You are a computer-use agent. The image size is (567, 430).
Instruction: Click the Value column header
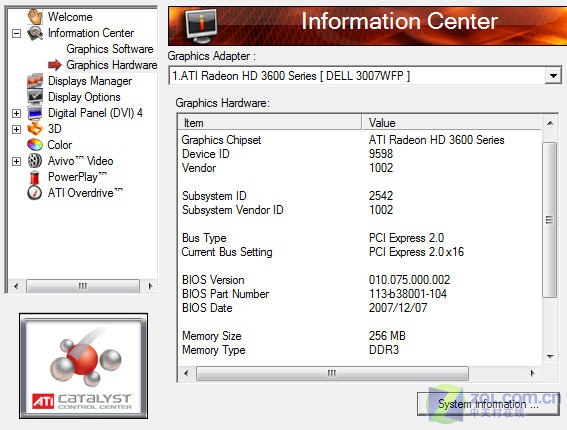coord(451,123)
